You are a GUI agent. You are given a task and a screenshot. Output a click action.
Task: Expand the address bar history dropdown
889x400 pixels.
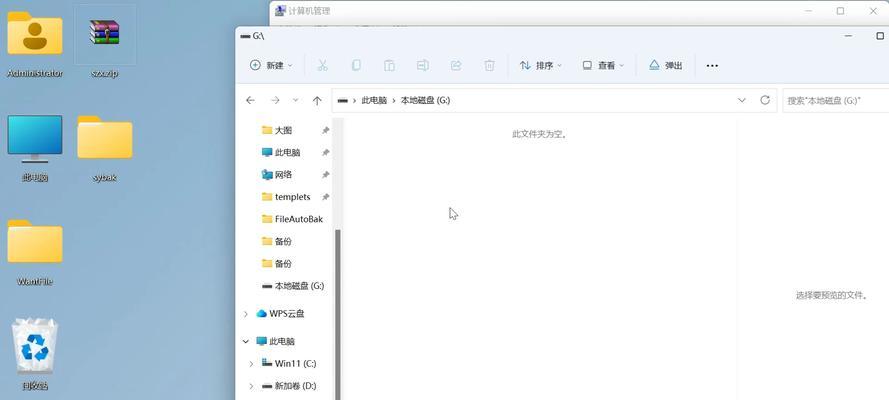[x=742, y=100]
